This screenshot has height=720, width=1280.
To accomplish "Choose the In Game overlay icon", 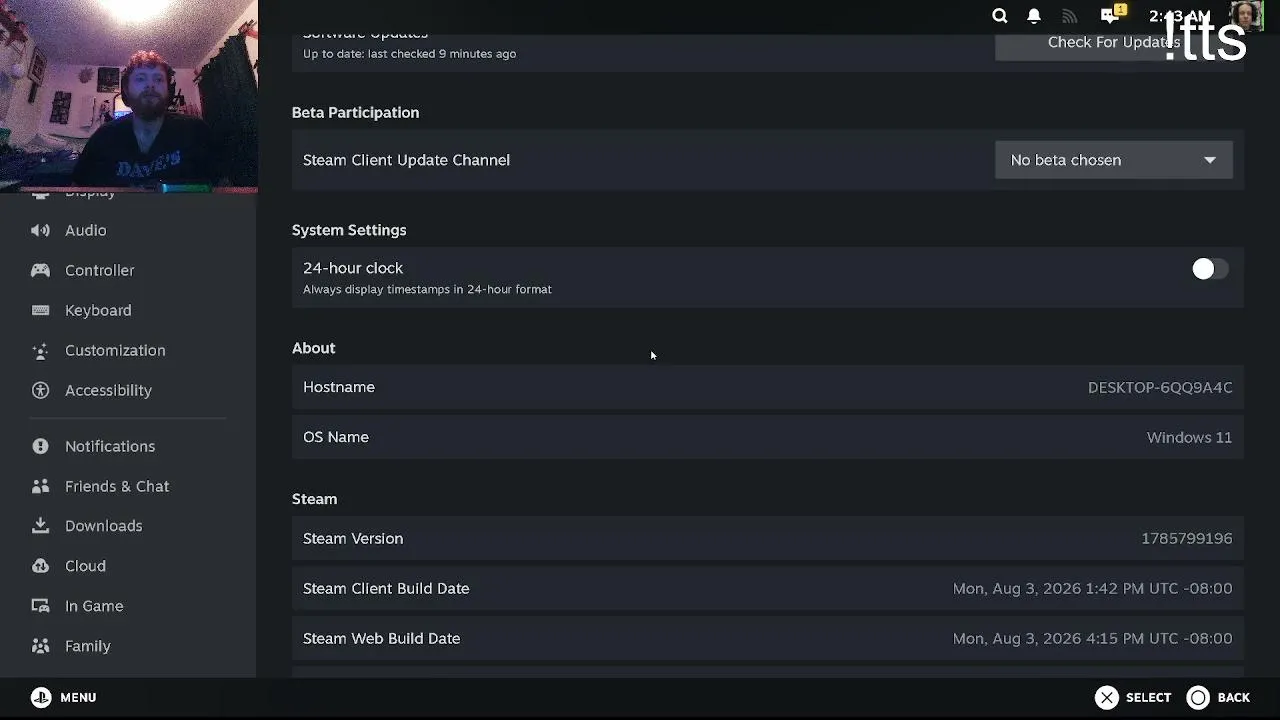I will pos(40,606).
